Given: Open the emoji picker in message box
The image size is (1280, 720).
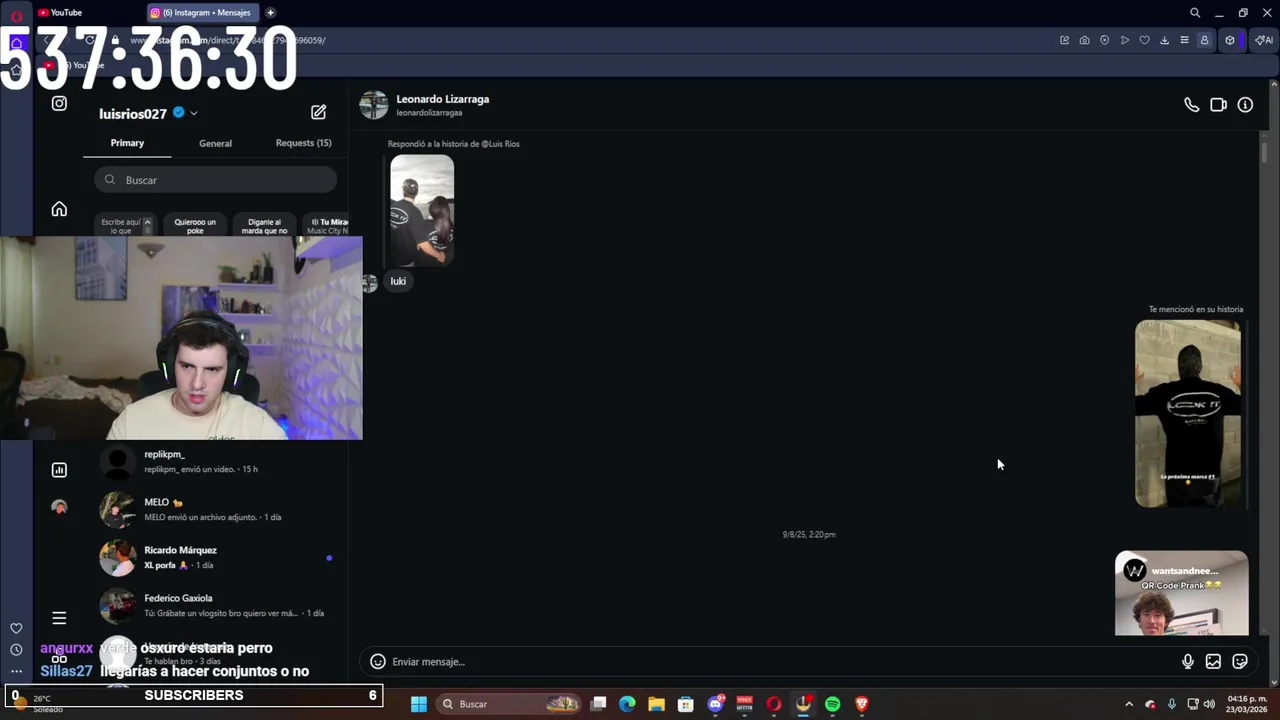Looking at the screenshot, I should [377, 661].
